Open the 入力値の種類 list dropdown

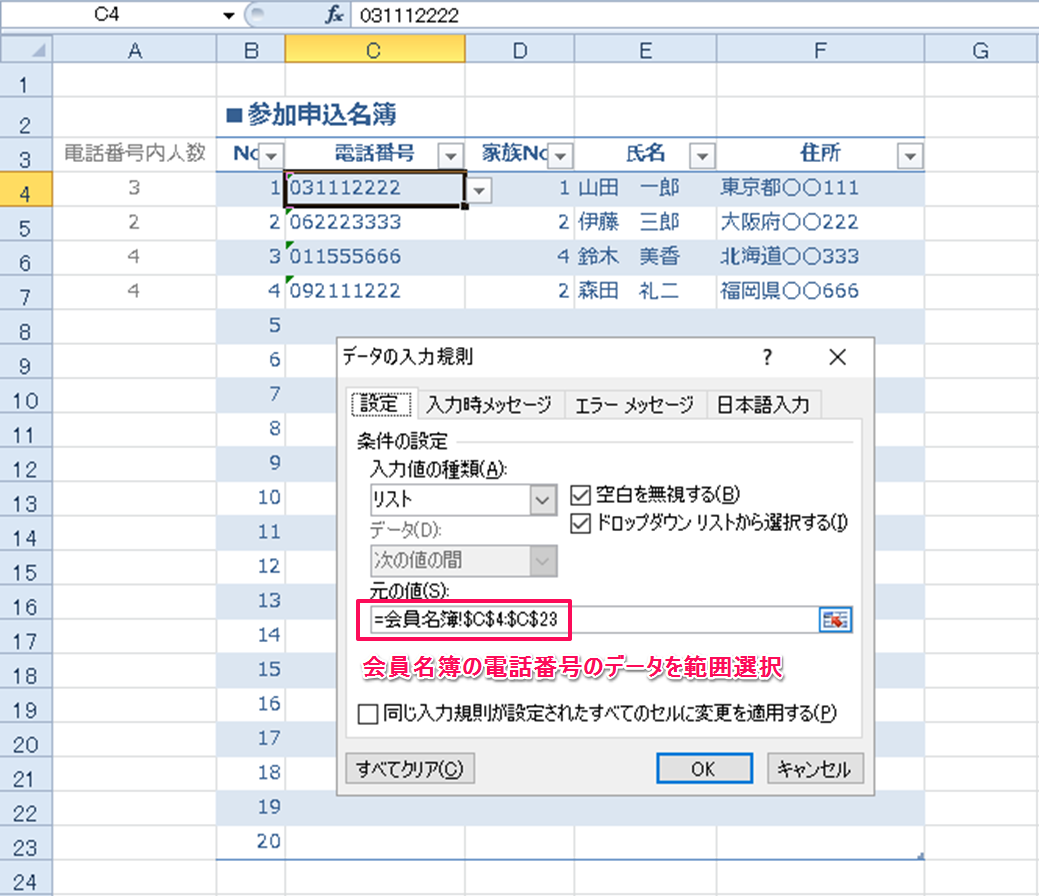point(543,500)
